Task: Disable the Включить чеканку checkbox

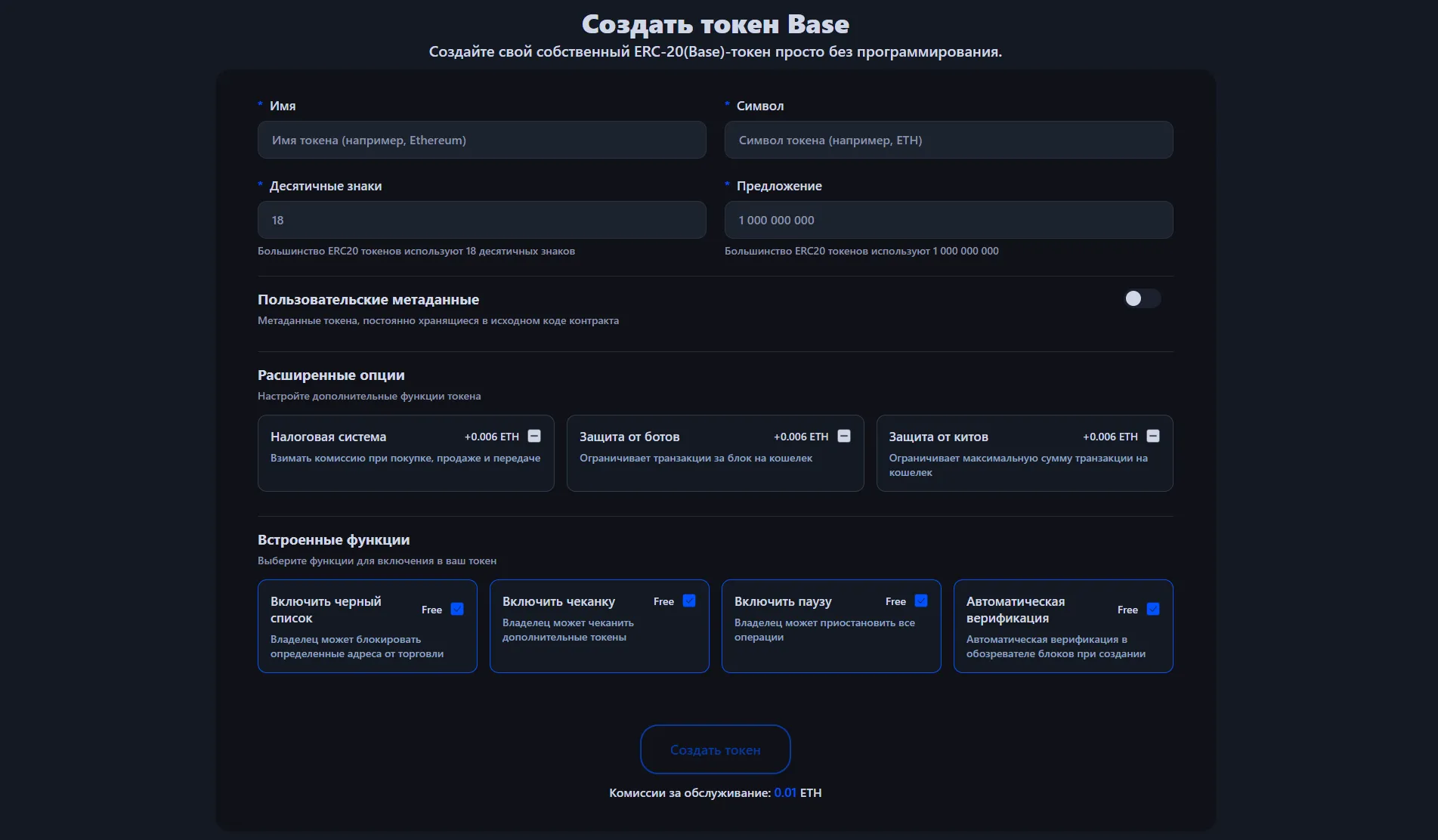Action: tap(689, 601)
